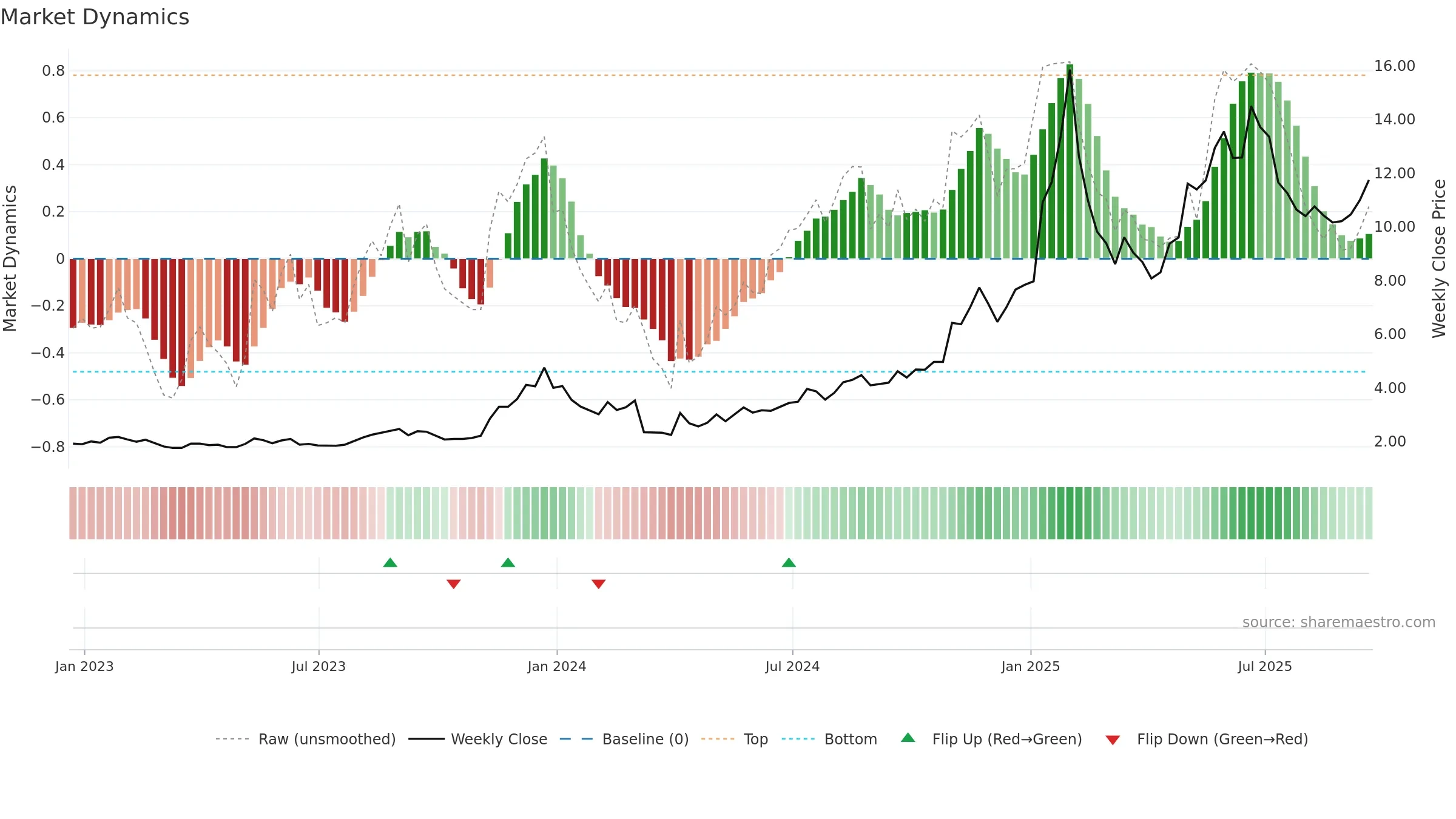Viewport: 1456px width, 819px height.
Task: Click the −0.4 left y-axis tick label
Action: pyautogui.click(x=48, y=353)
